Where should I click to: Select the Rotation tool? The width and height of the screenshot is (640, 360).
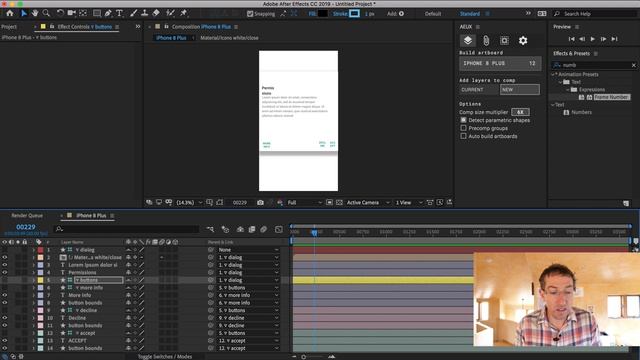tap(60, 13)
